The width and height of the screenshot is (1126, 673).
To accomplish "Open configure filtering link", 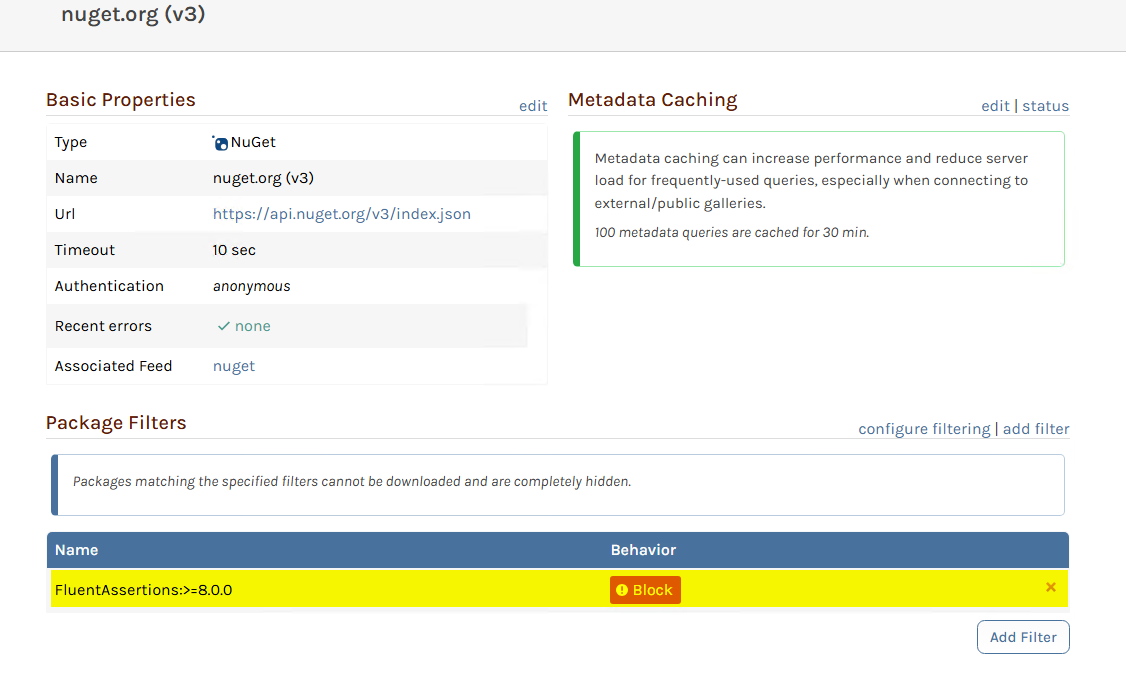I will pyautogui.click(x=924, y=429).
